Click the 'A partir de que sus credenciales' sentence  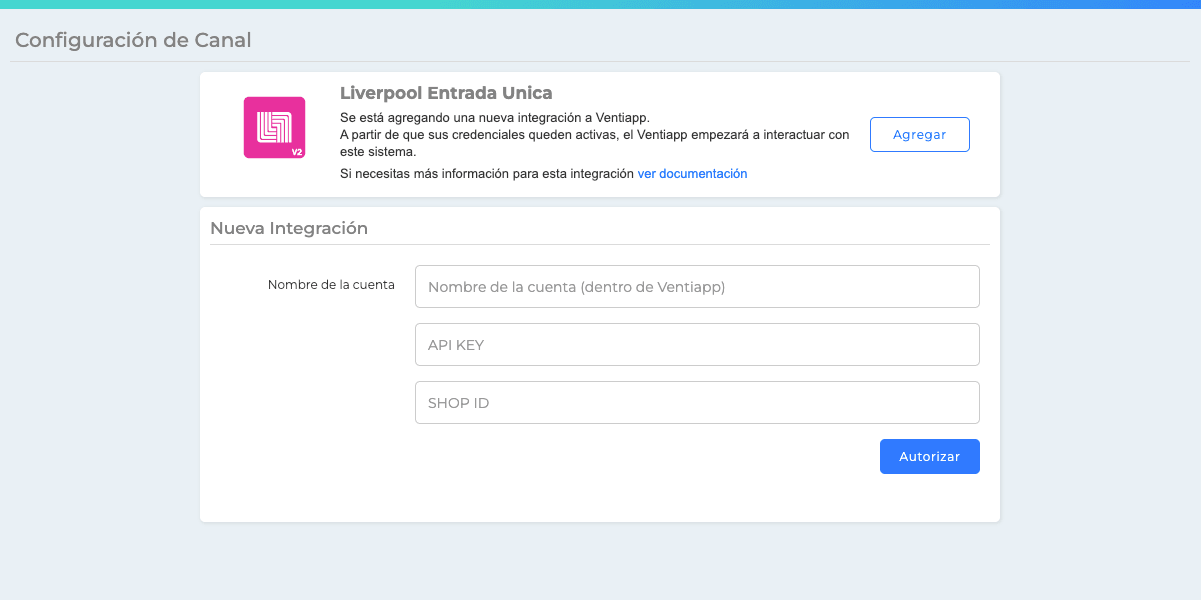pos(595,135)
